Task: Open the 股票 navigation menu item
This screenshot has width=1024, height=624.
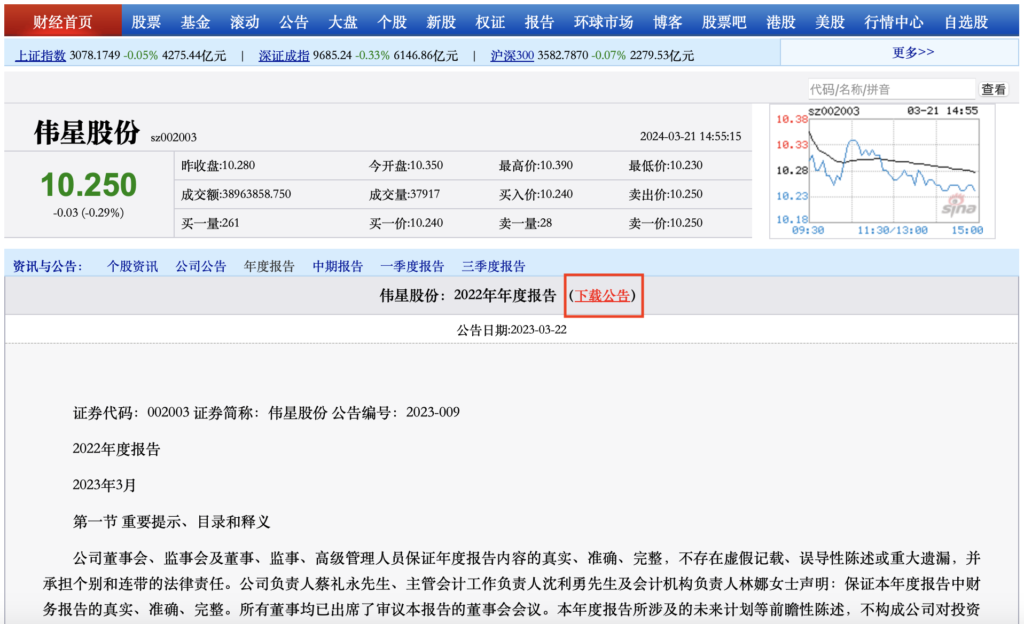Action: pos(146,22)
